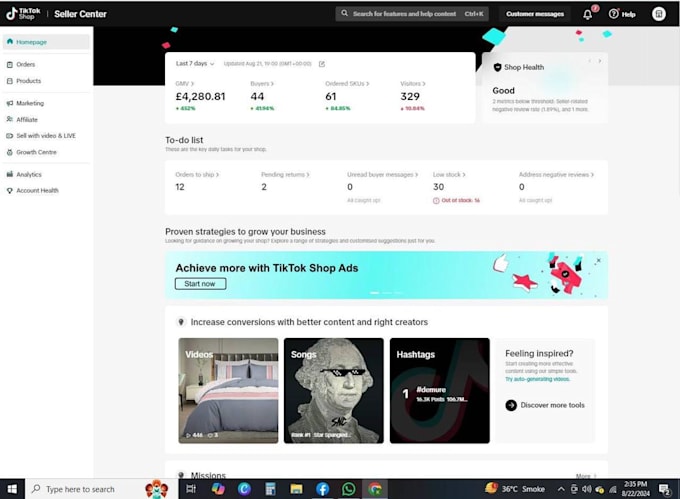Click the Discover more tools arrow icon

511,405
